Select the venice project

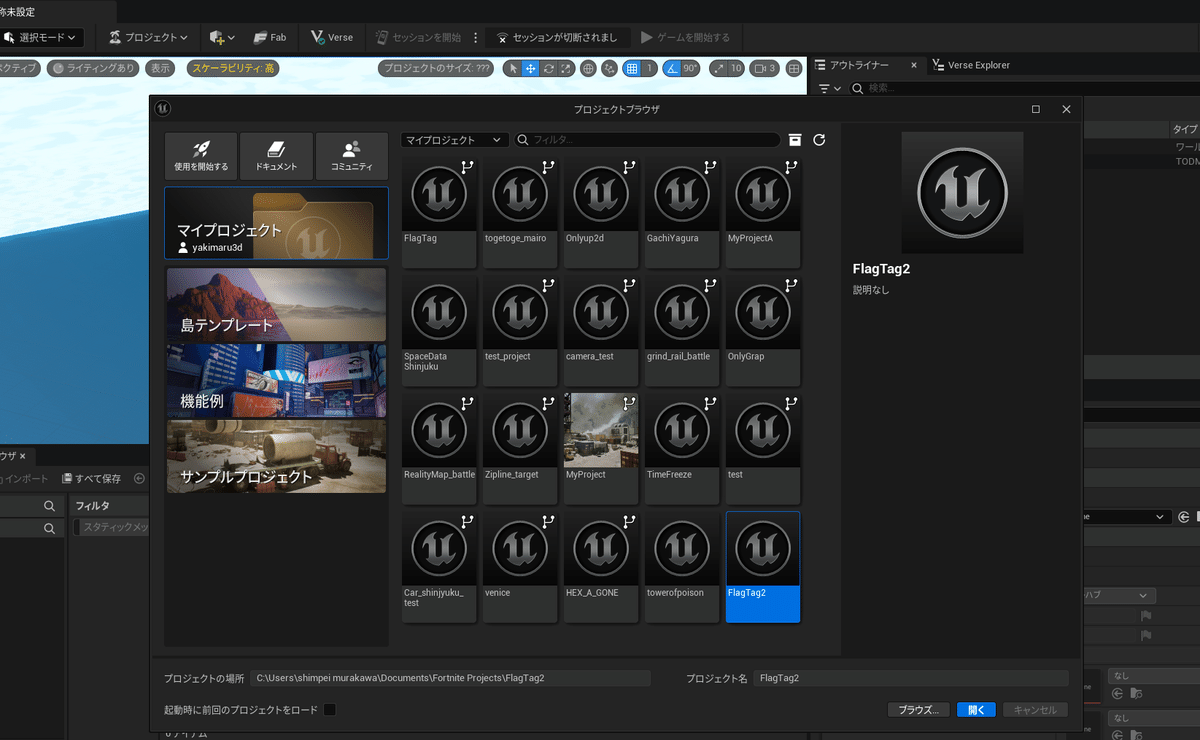point(520,566)
